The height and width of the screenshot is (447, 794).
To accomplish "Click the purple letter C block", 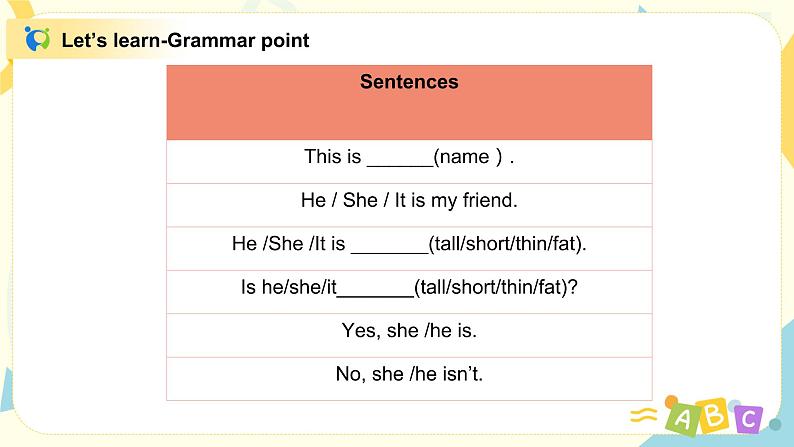I will (x=746, y=418).
